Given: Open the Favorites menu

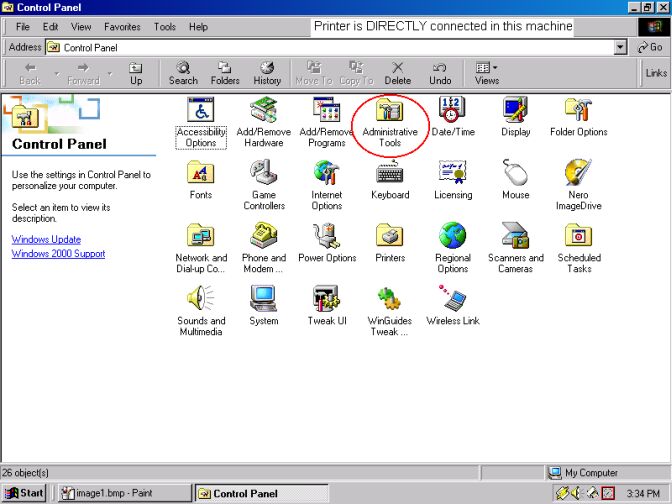Looking at the screenshot, I should [123, 27].
